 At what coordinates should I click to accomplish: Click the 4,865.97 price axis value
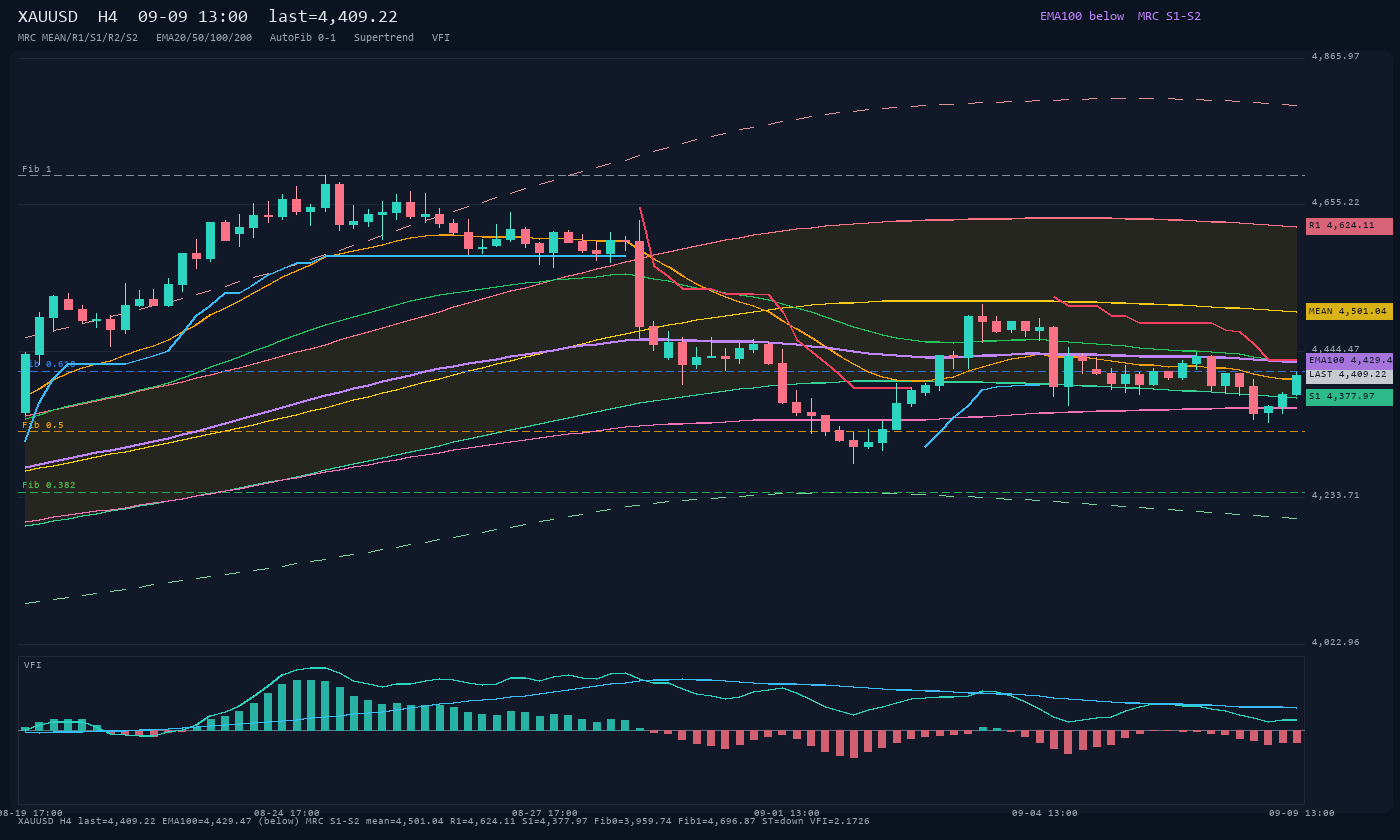(x=1336, y=57)
